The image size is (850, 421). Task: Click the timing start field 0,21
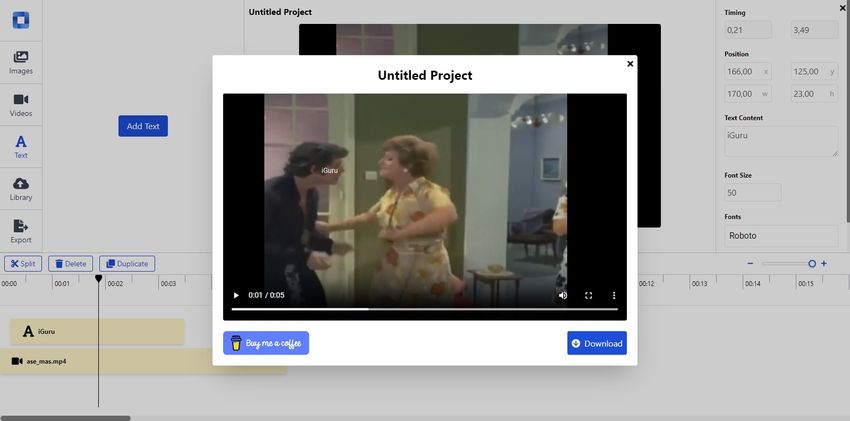(x=748, y=30)
